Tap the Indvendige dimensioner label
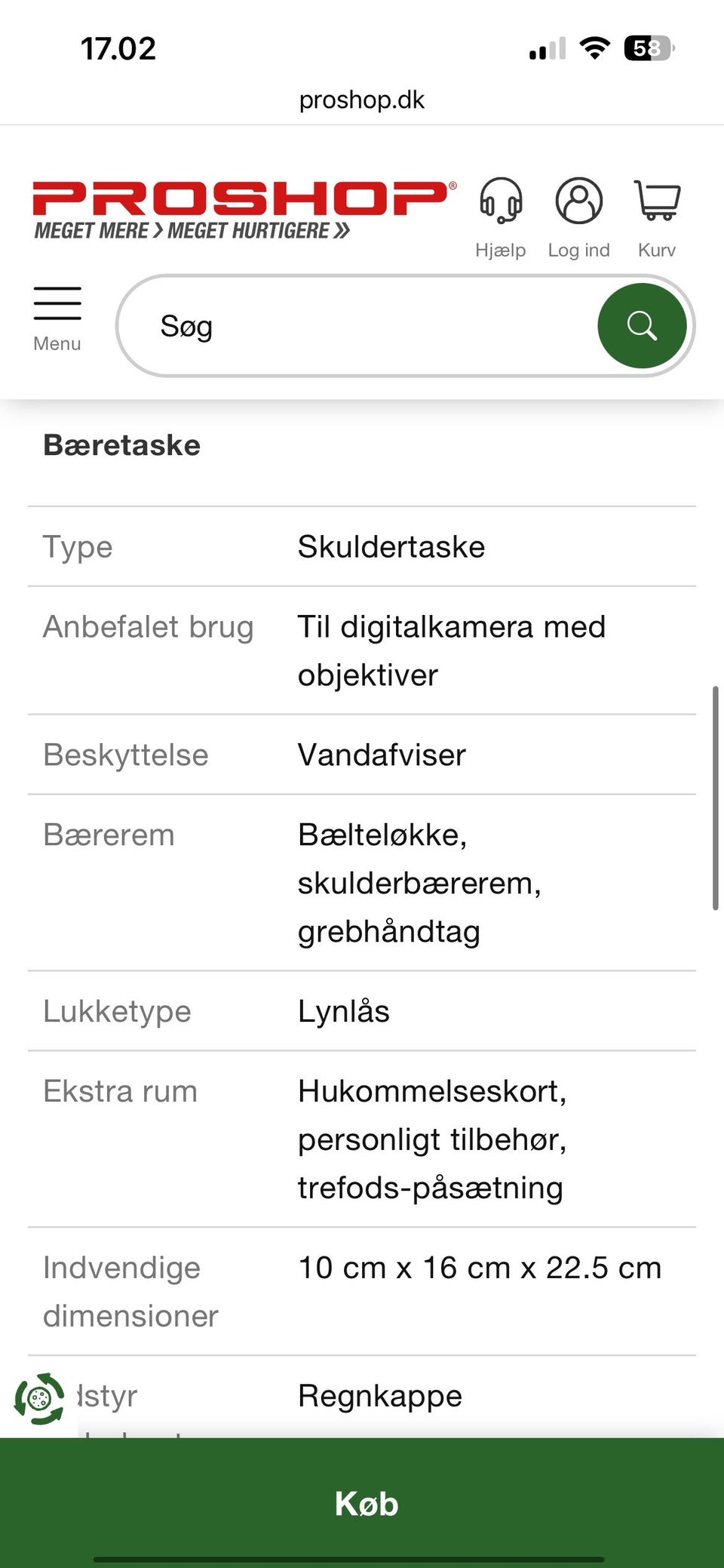The width and height of the screenshot is (724, 1568). pyautogui.click(x=130, y=1292)
